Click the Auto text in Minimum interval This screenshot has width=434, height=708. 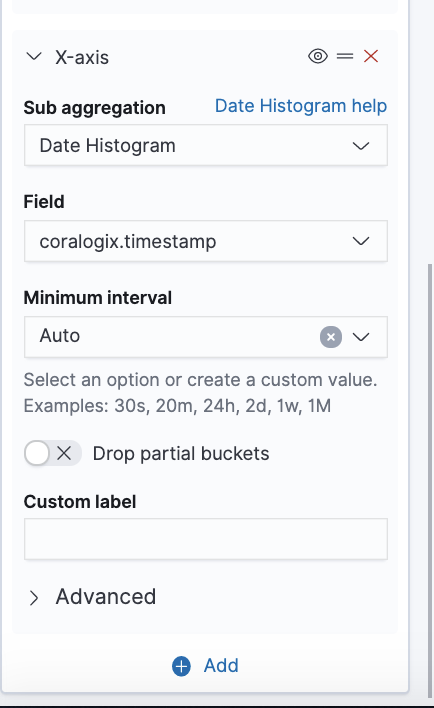point(60,335)
